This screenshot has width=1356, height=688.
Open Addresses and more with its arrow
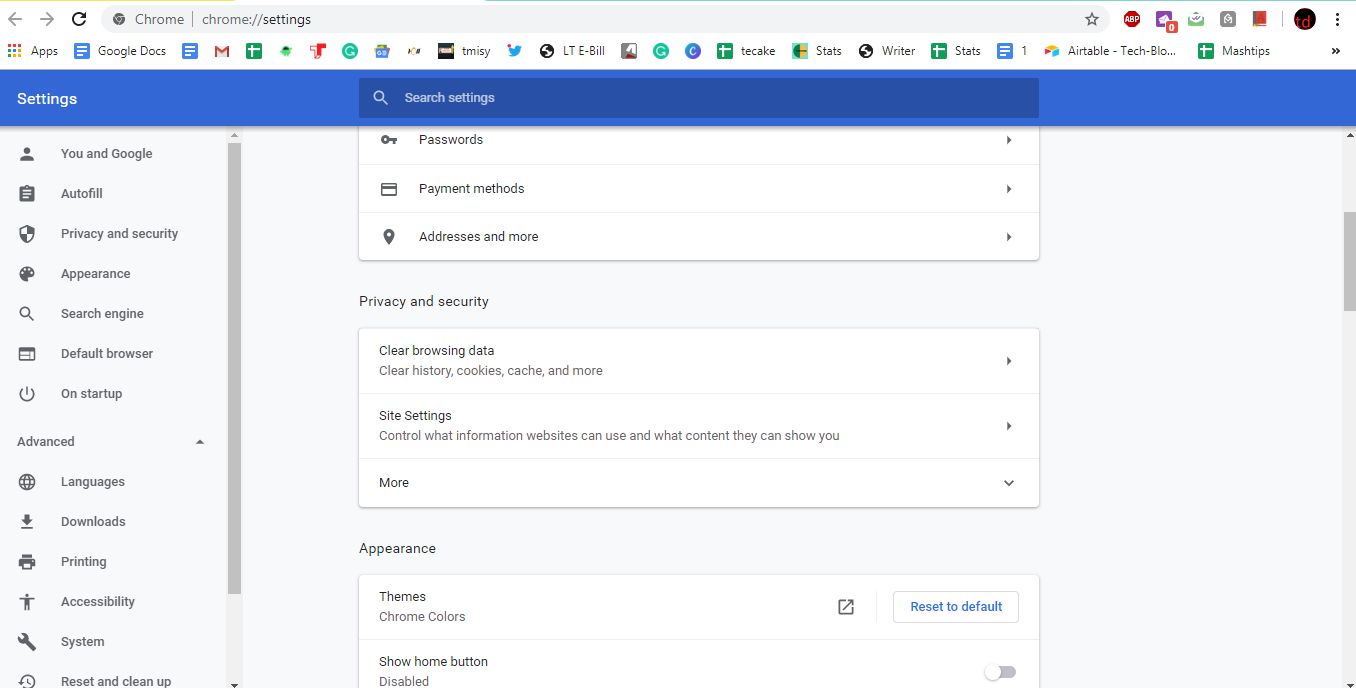click(1009, 237)
